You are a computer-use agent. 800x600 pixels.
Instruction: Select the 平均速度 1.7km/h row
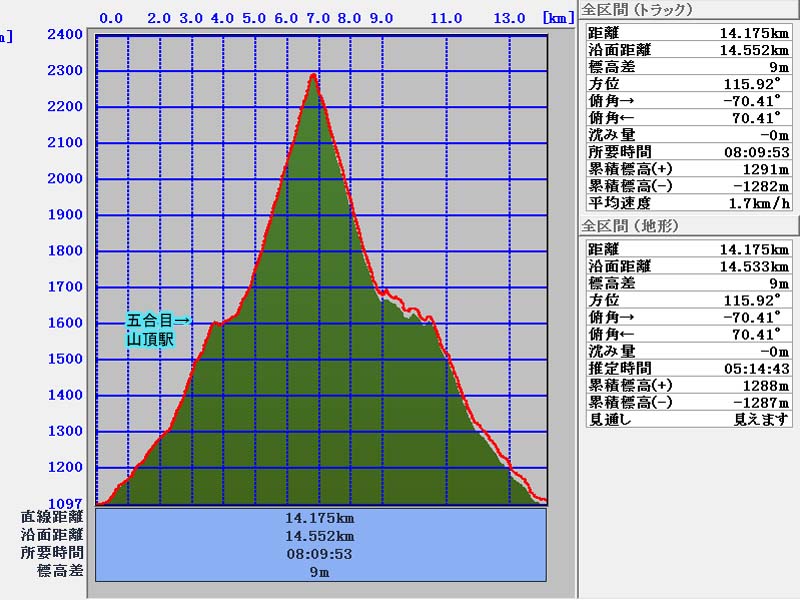click(688, 203)
